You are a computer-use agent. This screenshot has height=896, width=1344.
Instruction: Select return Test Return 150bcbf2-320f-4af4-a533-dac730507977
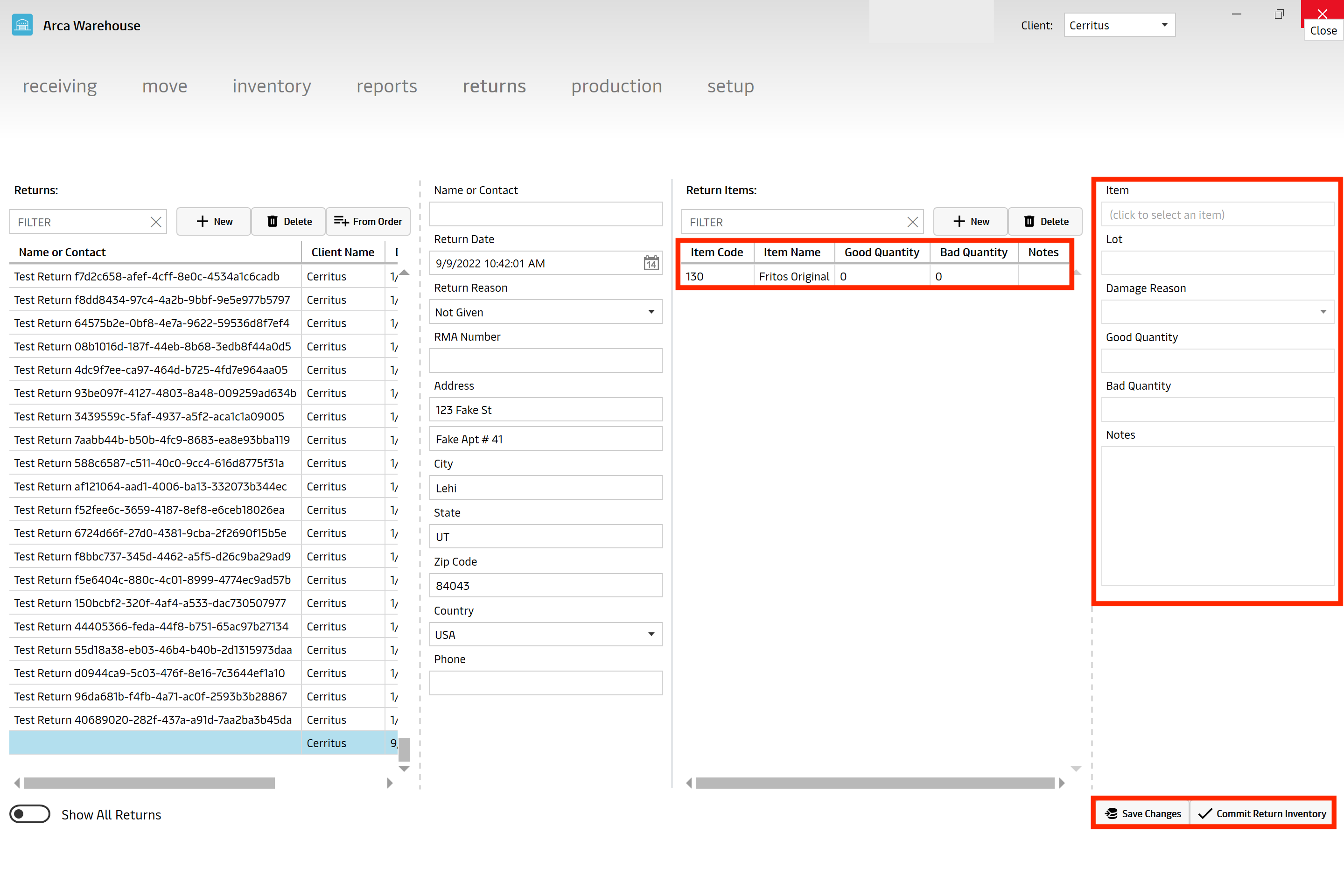coord(203,603)
